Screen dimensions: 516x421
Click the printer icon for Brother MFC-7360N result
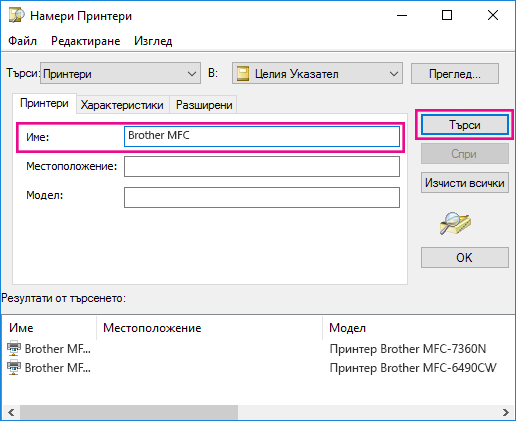point(14,349)
